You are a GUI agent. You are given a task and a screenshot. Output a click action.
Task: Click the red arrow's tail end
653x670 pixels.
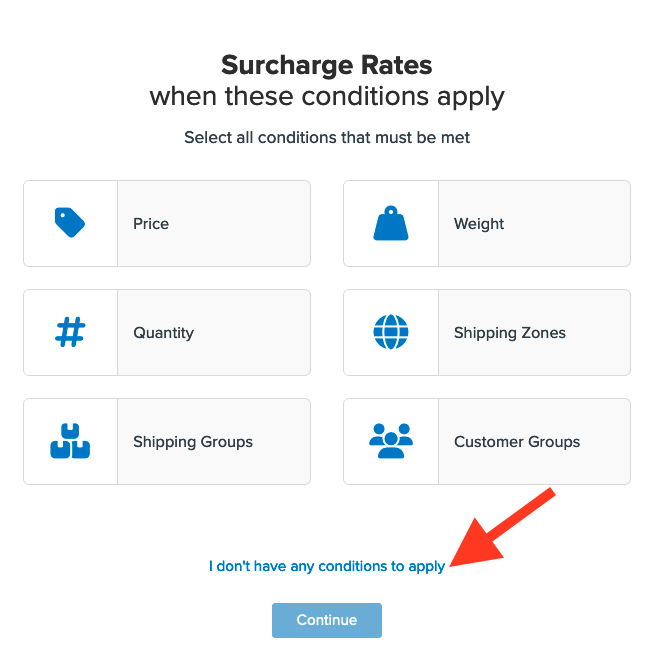pos(549,492)
